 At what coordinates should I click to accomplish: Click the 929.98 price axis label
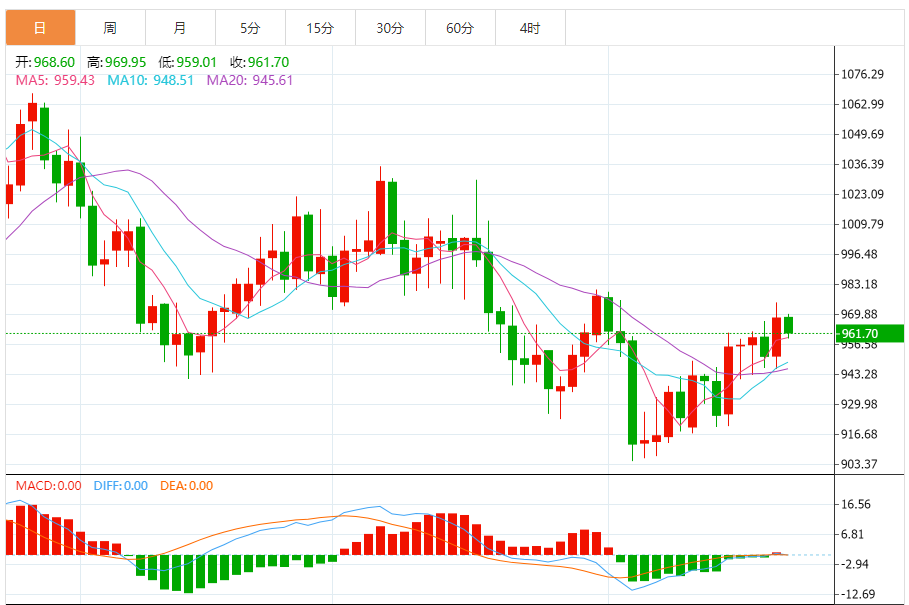pyautogui.click(x=859, y=404)
